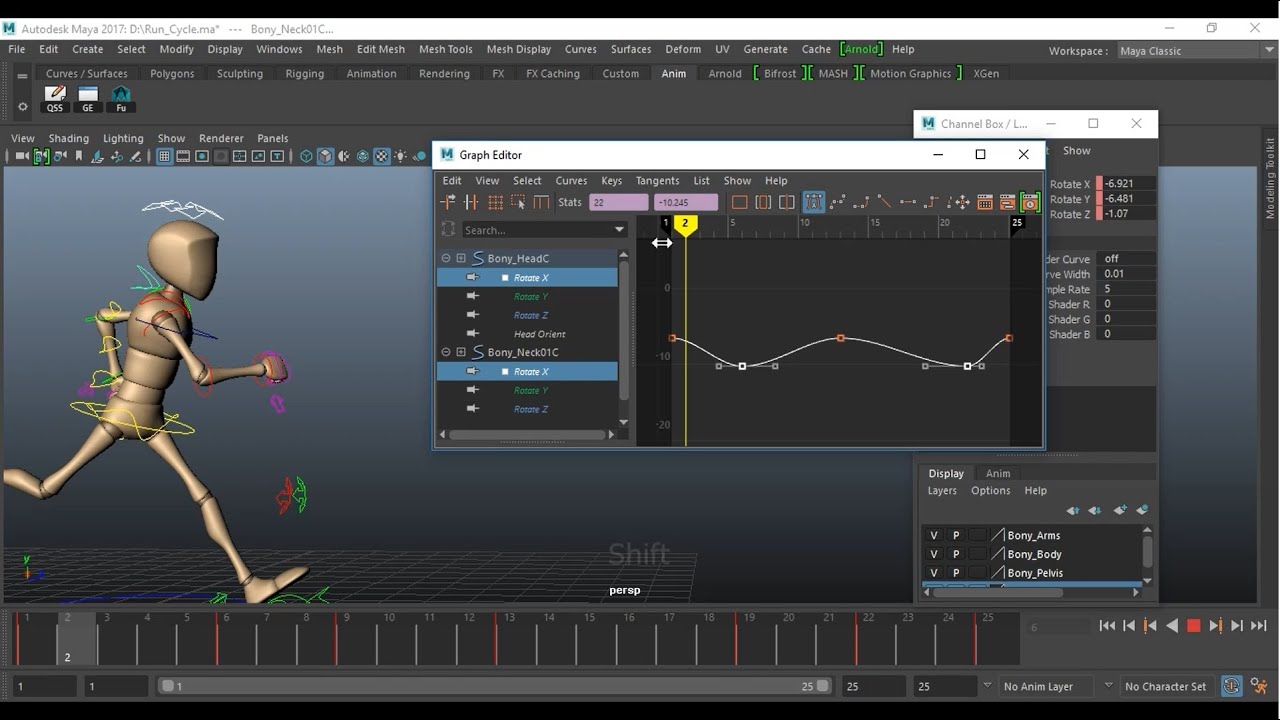
Task: Toggle playback P box of Bony_Pelvis layer
Action: pyautogui.click(x=956, y=573)
